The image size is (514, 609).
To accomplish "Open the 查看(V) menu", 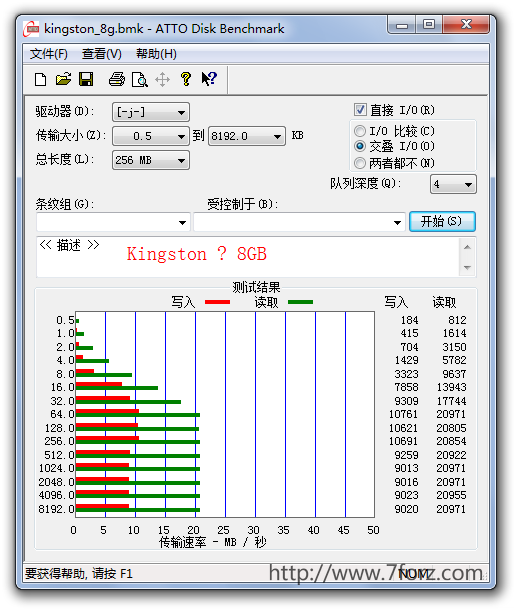I will coord(102,54).
